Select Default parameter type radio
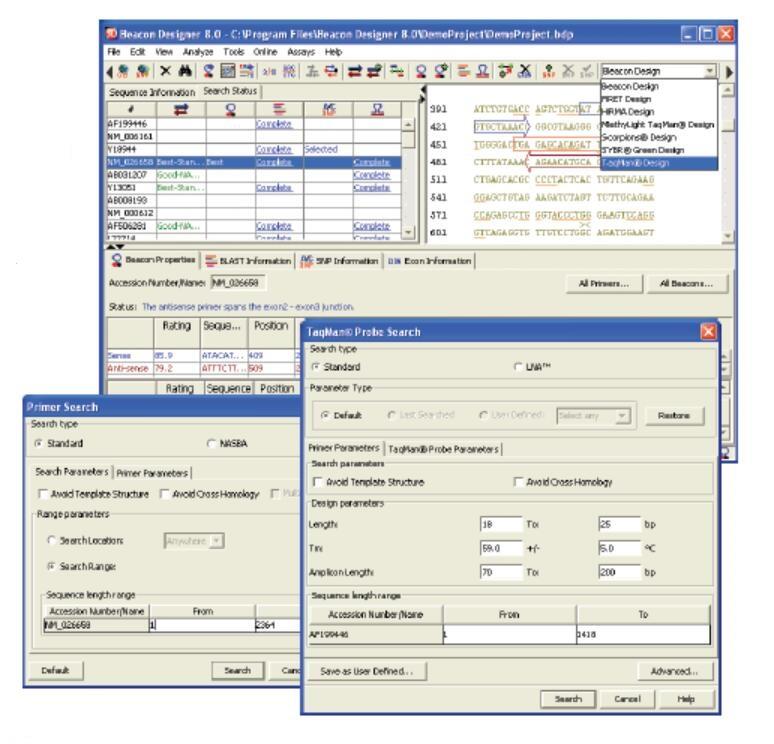 [325, 415]
